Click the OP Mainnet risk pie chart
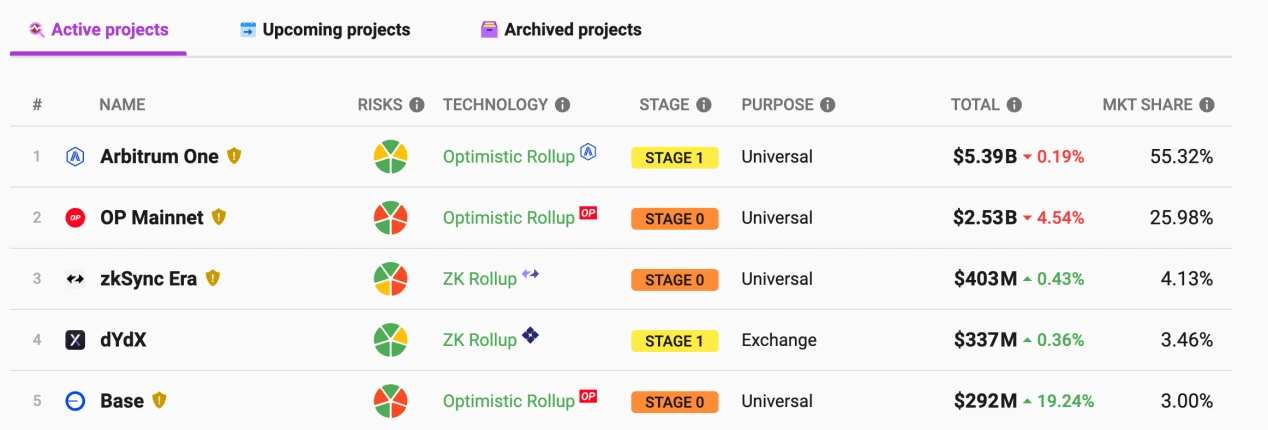The height and width of the screenshot is (430, 1268). 390,218
